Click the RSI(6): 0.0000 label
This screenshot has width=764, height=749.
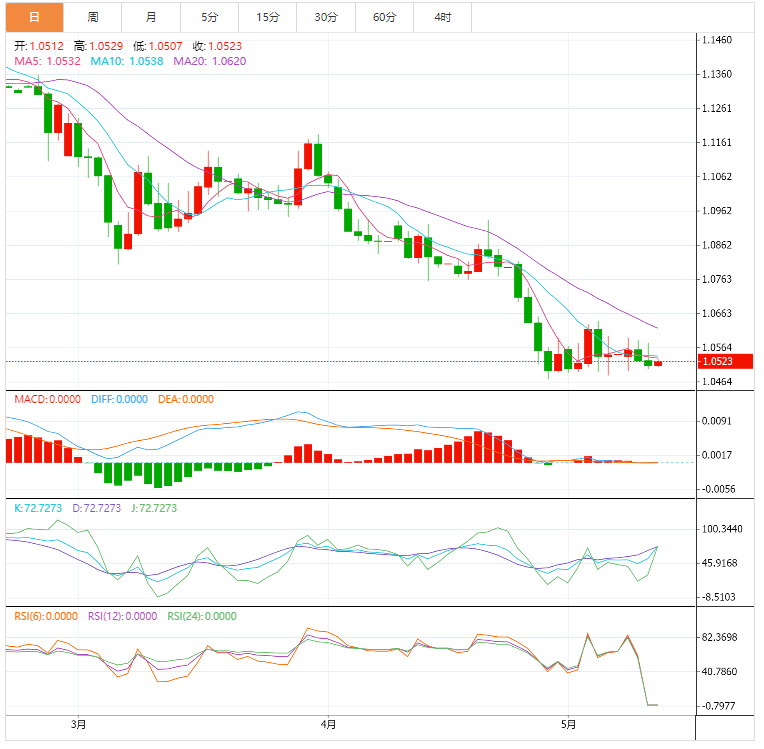click(46, 616)
